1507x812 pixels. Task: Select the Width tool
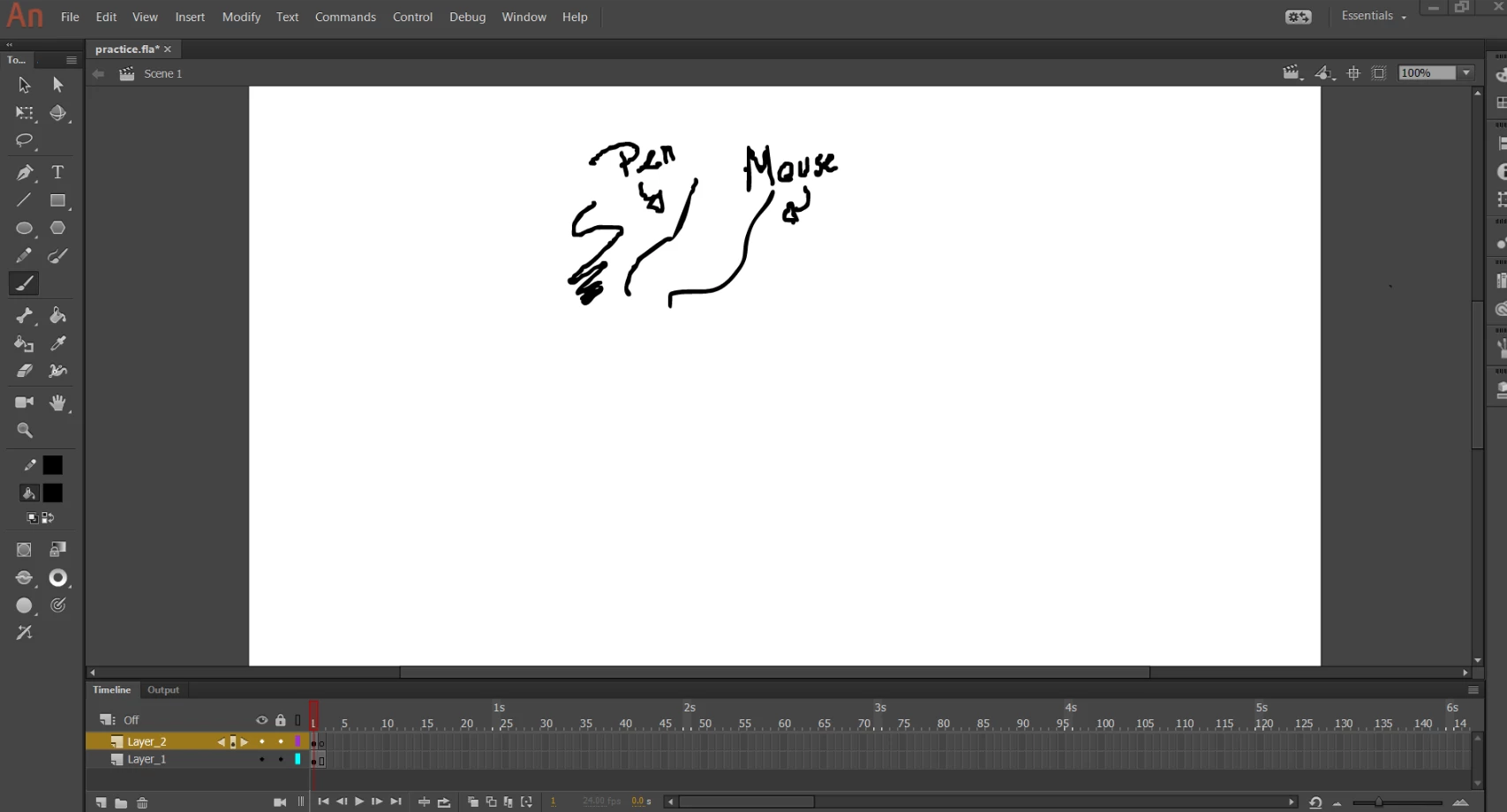pyautogui.click(x=57, y=371)
